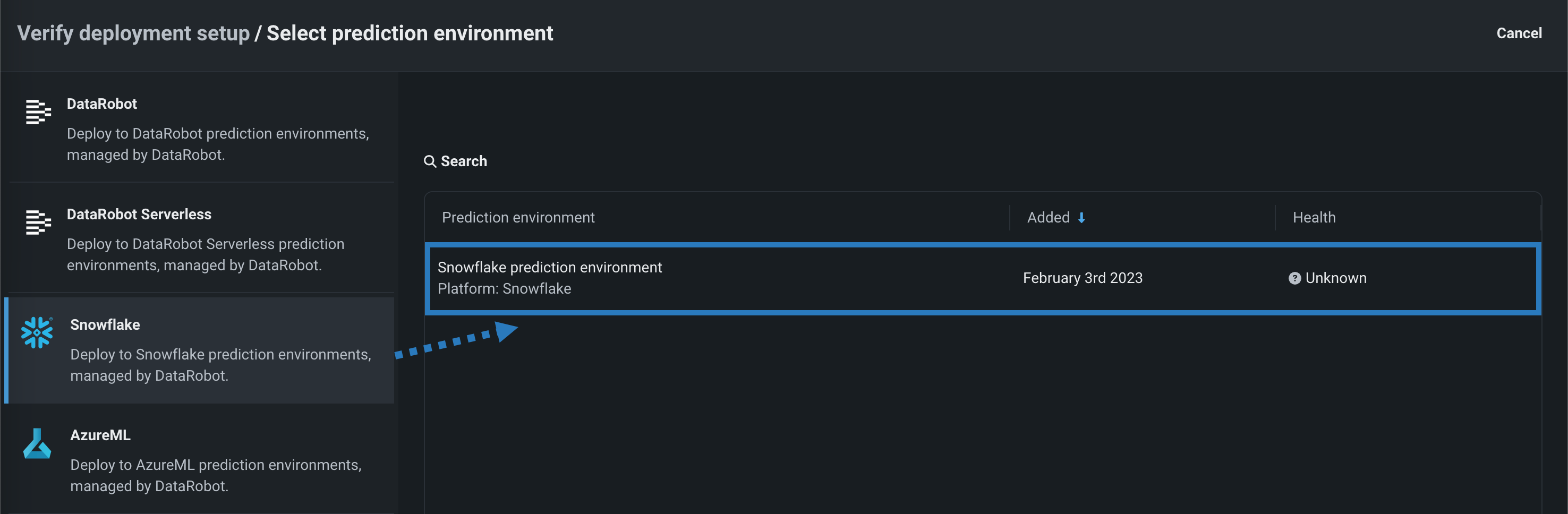The width and height of the screenshot is (1568, 514).
Task: Click the Unknown health question-mark icon
Action: point(1294,278)
